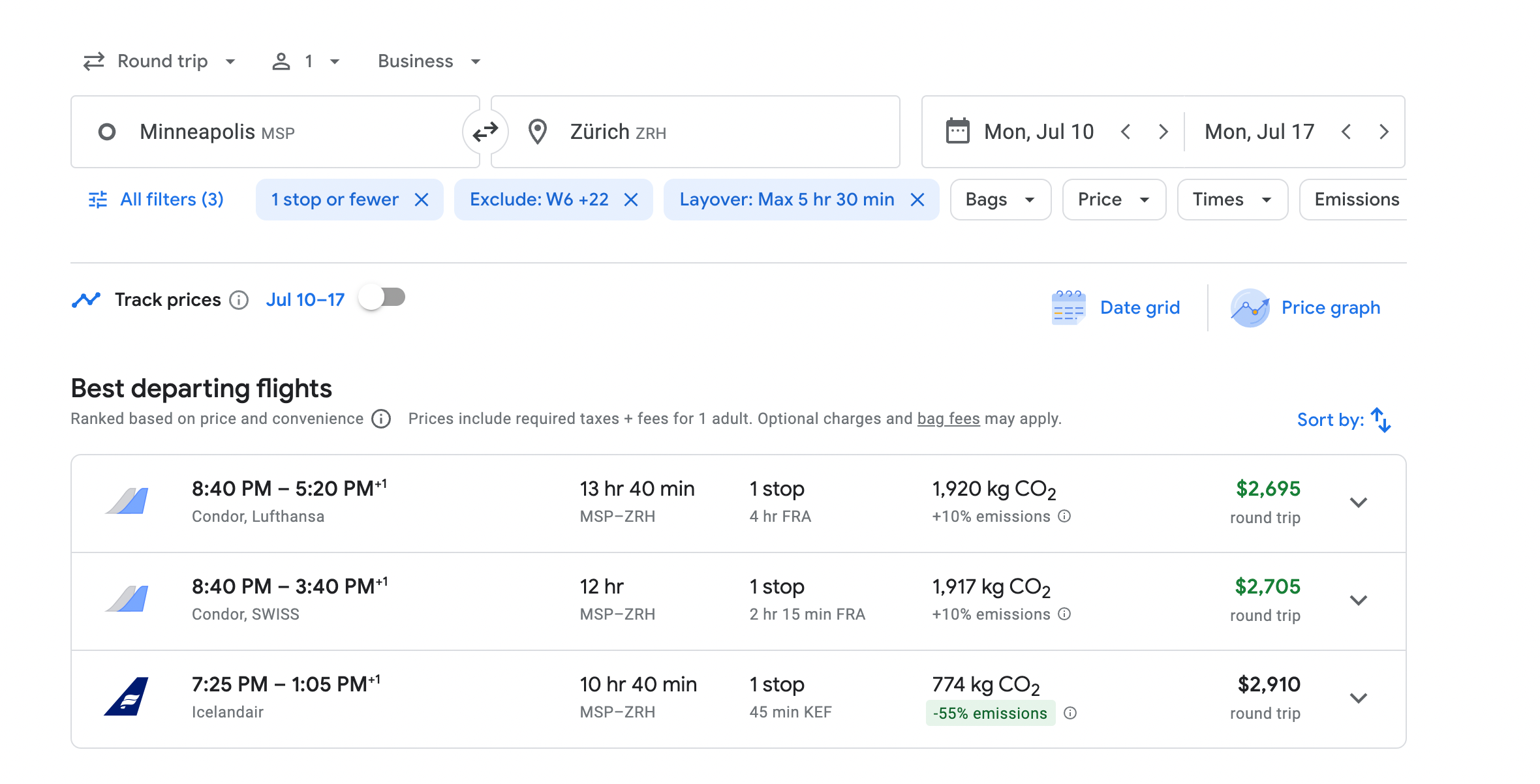Open the Date grid view

coord(1116,308)
